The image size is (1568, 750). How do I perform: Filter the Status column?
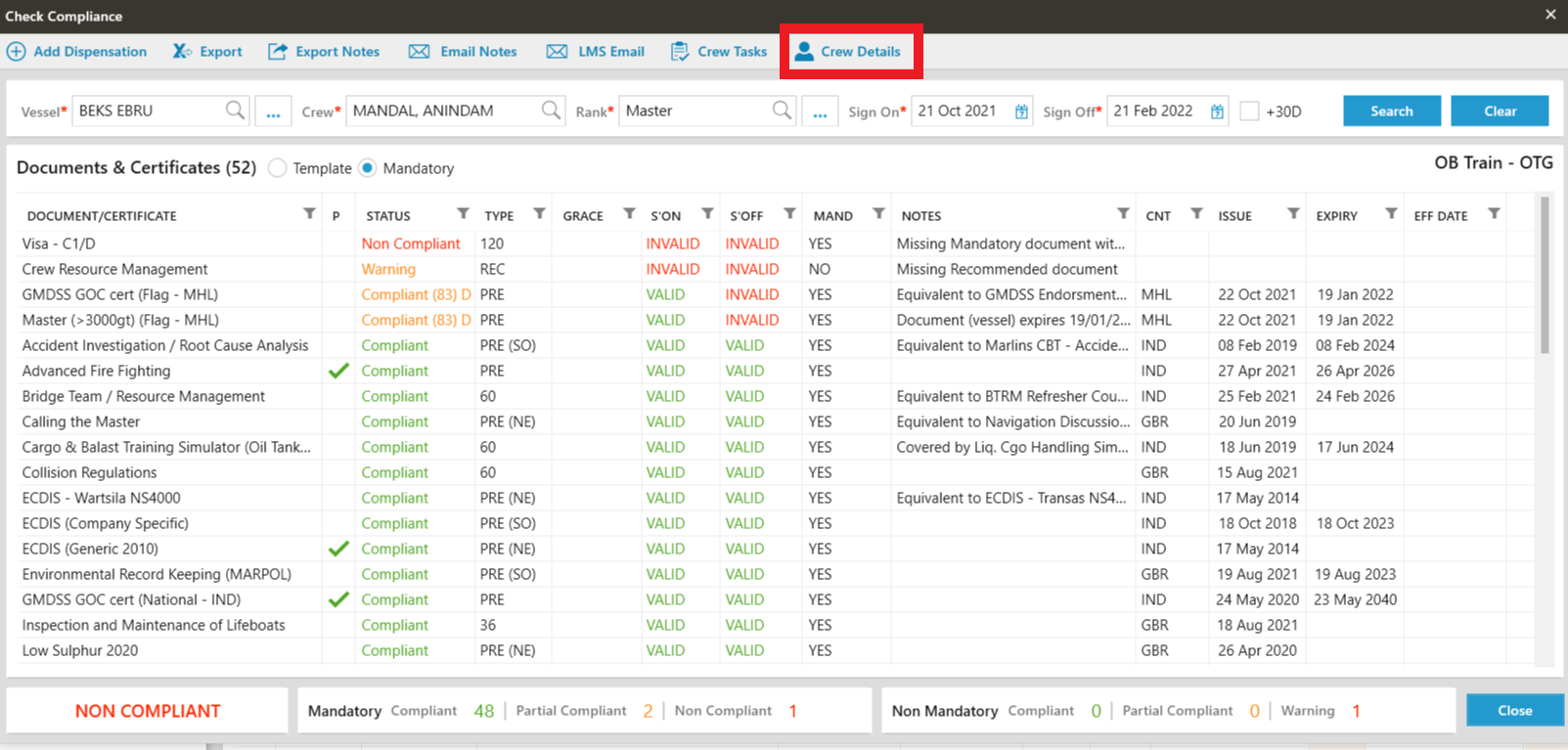point(463,214)
